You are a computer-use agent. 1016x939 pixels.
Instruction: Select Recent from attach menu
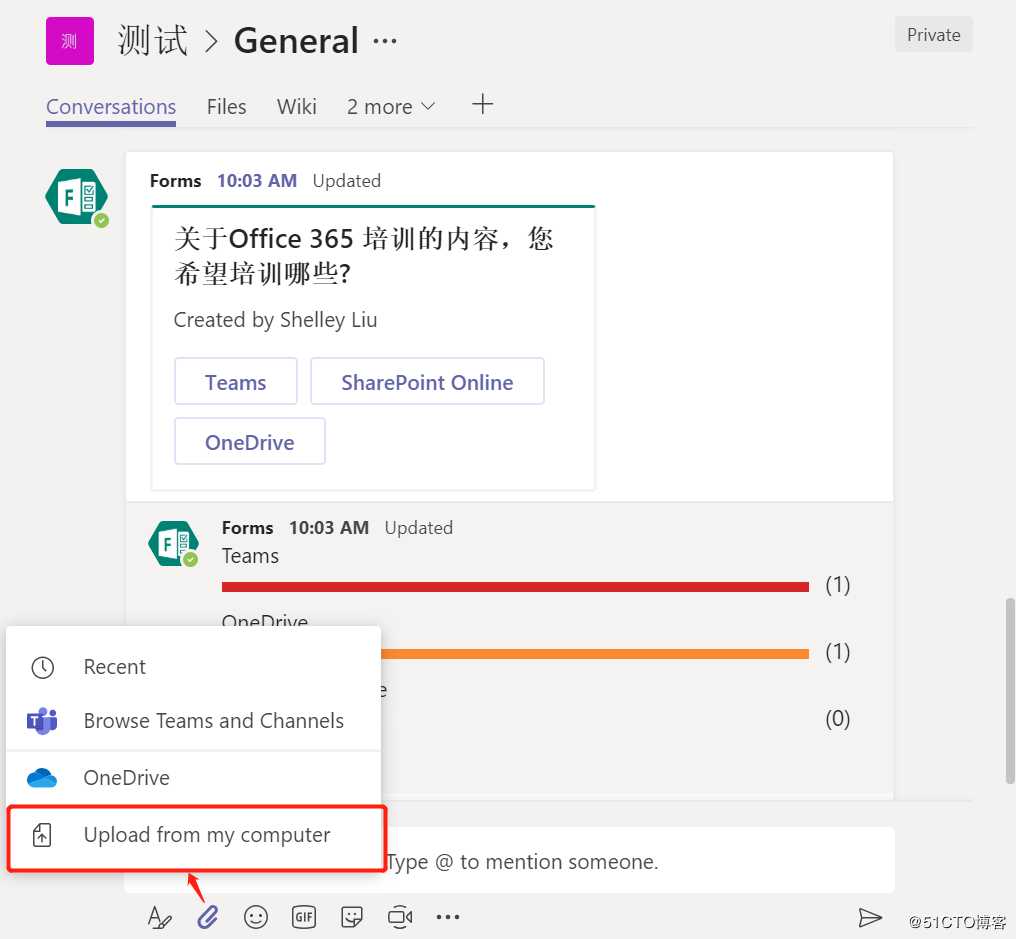[x=193, y=667]
